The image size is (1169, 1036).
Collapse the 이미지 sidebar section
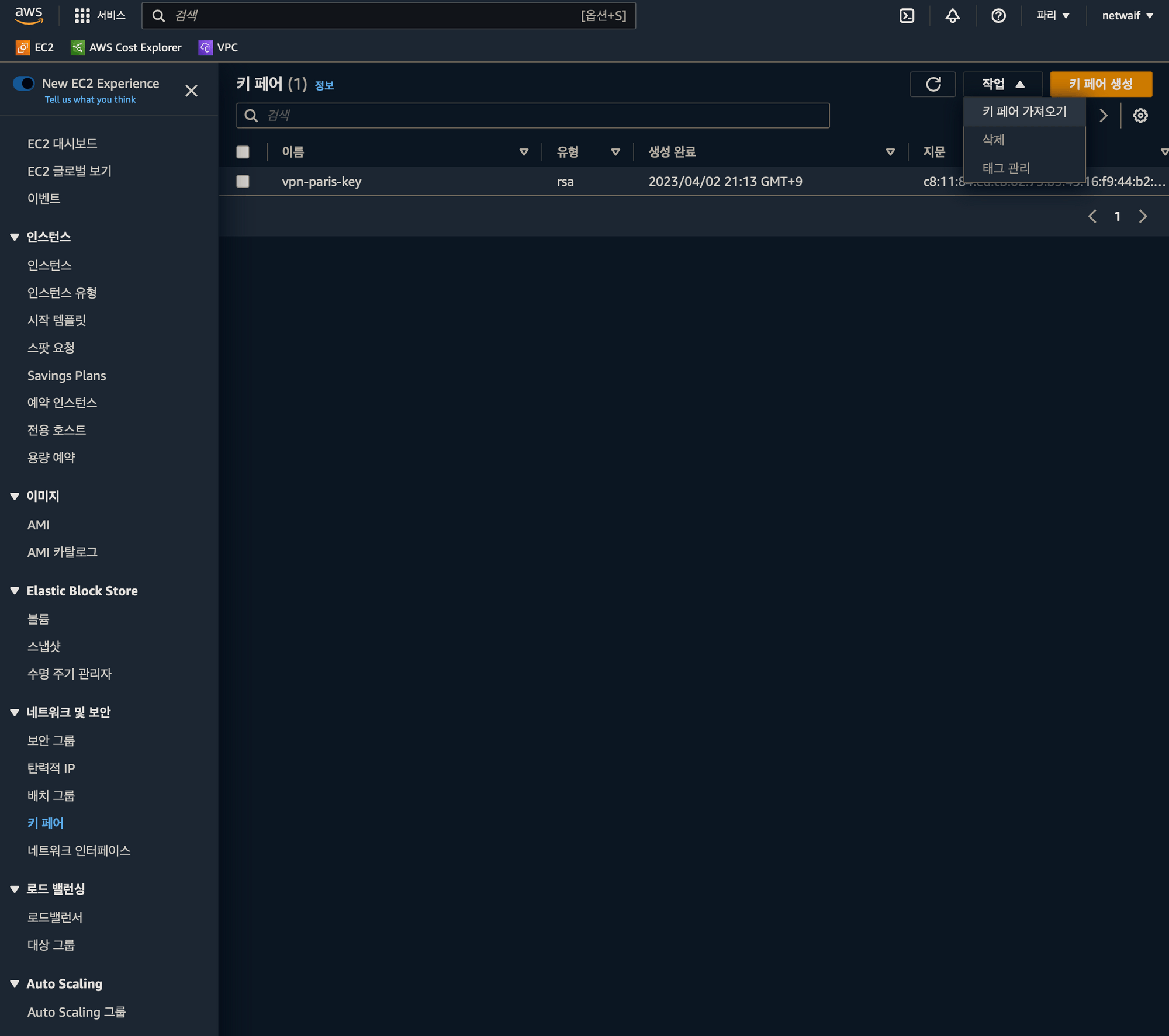(x=15, y=496)
